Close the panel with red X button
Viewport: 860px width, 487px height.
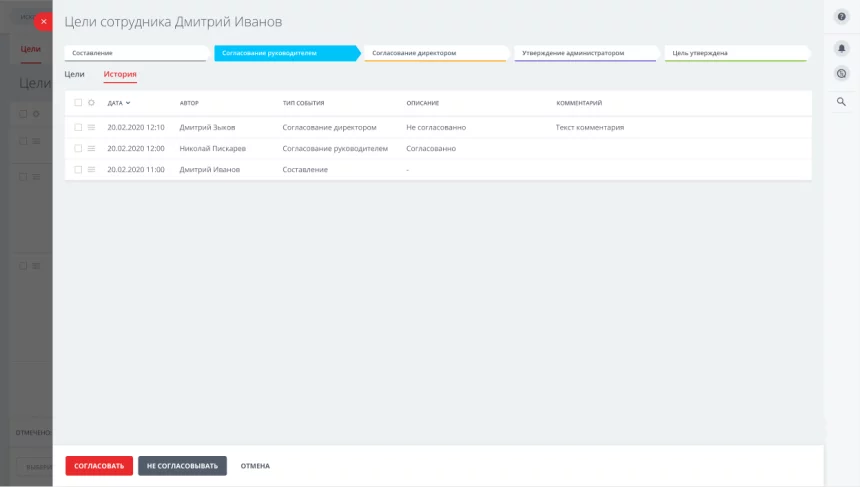44,21
